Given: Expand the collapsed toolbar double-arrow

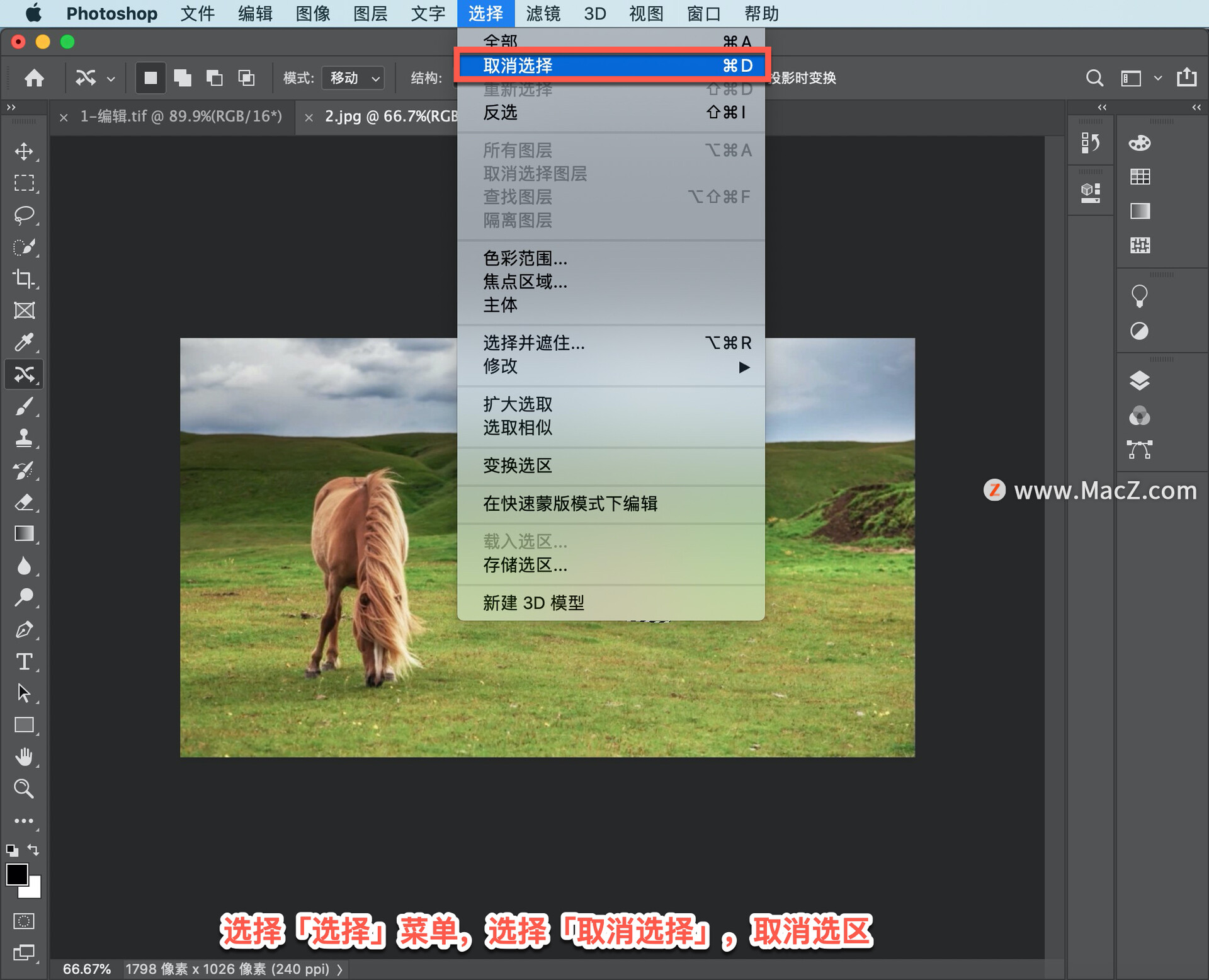Looking at the screenshot, I should pyautogui.click(x=11, y=108).
